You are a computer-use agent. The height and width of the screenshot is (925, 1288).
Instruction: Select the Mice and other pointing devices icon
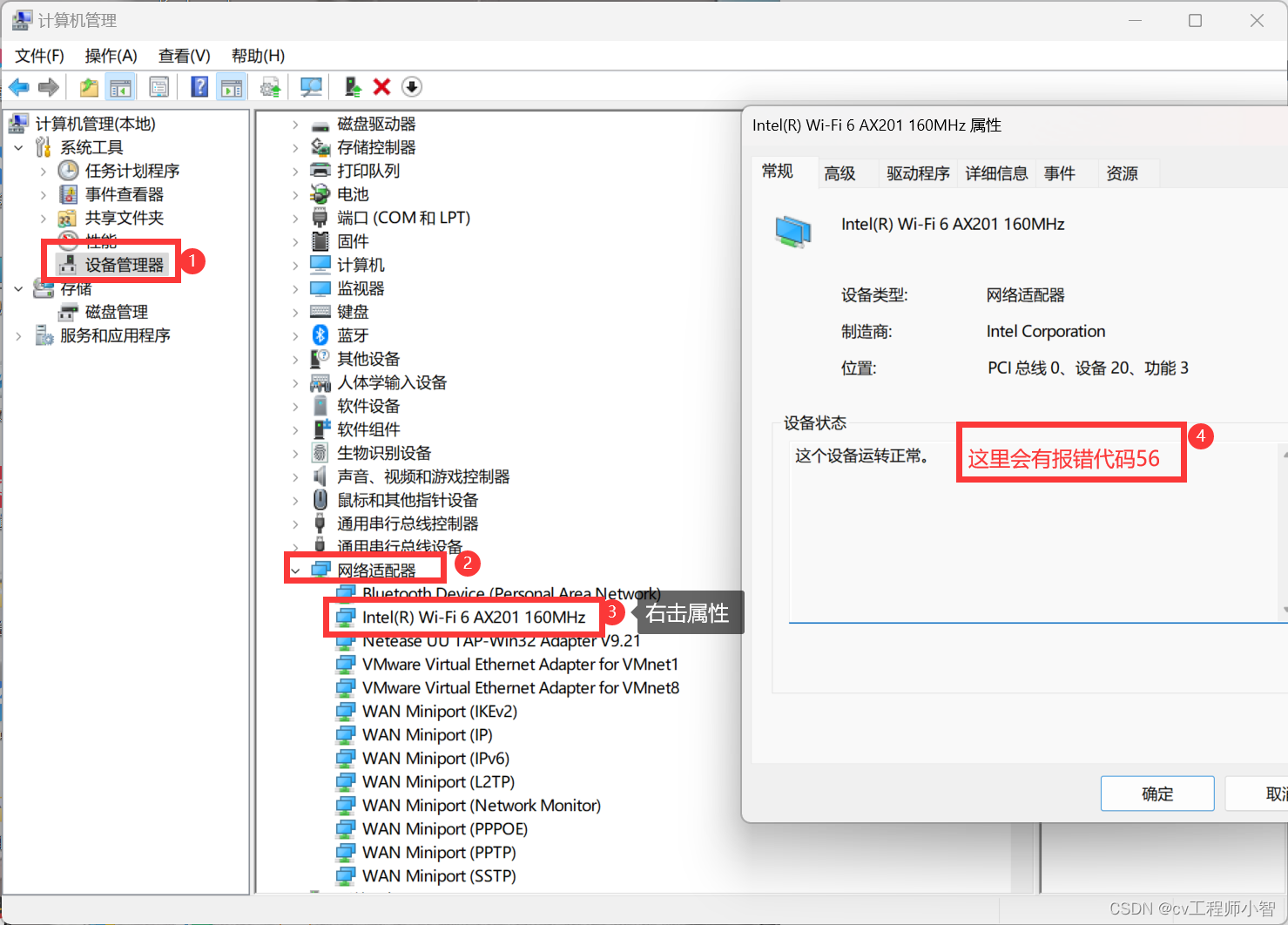(x=320, y=500)
